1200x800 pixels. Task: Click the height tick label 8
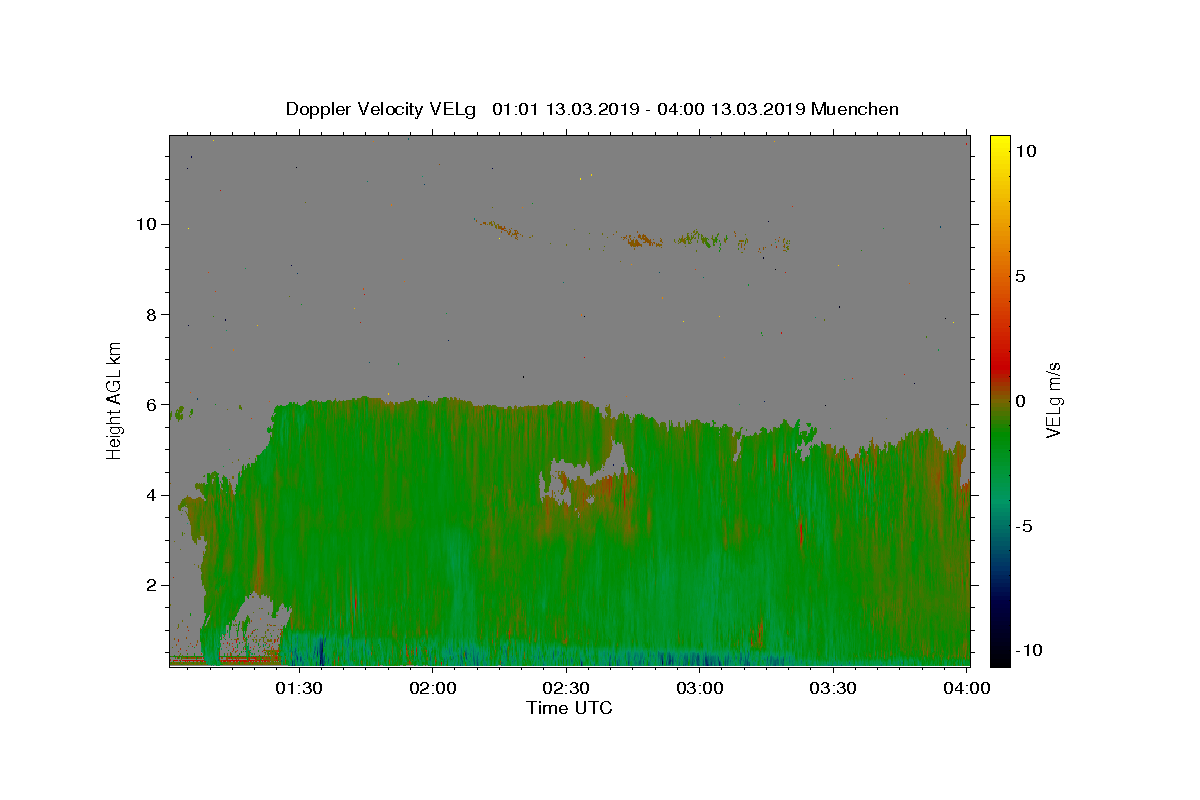point(151,314)
